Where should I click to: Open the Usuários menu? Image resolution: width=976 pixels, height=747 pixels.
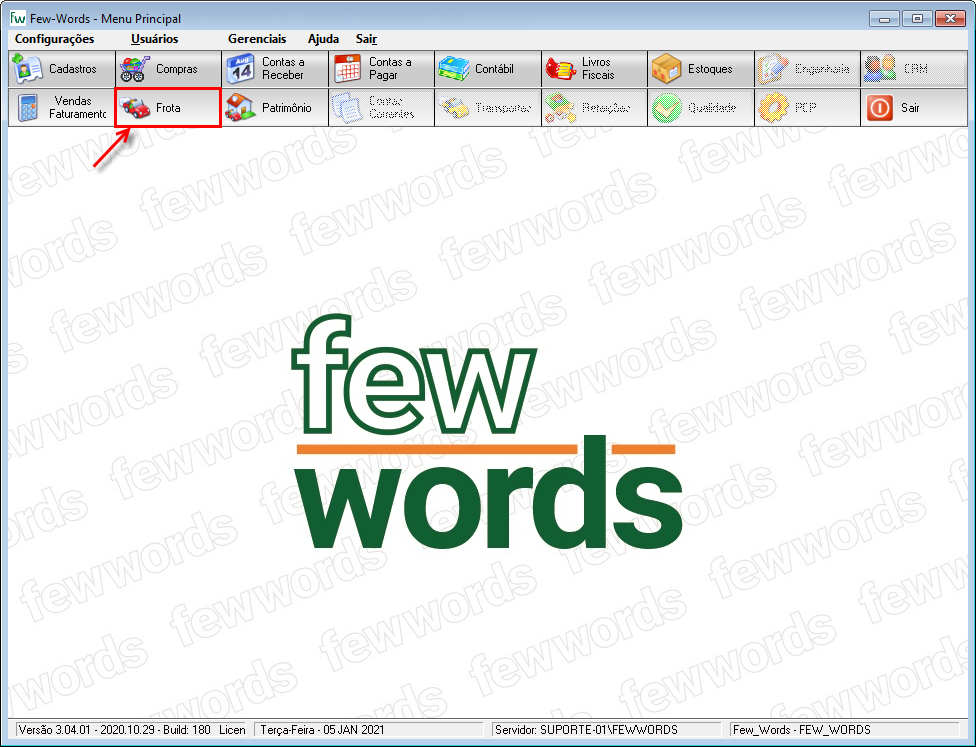[x=154, y=39]
